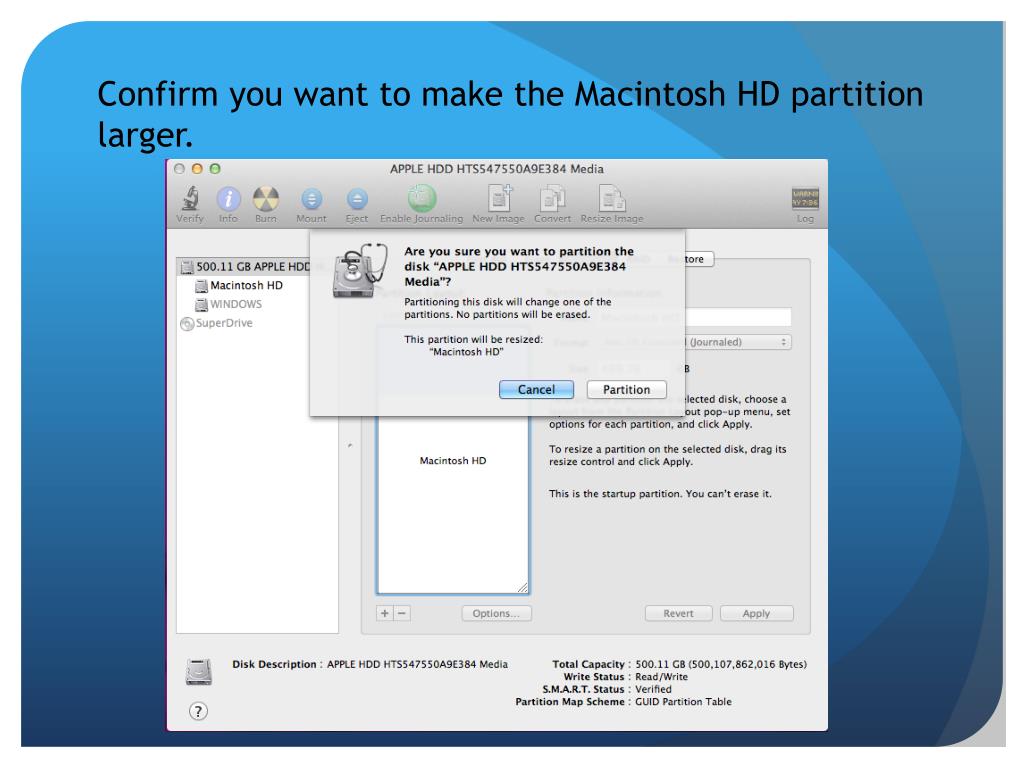Open partition Options button
Image resolution: width=1024 pixels, height=768 pixels.
click(x=496, y=613)
